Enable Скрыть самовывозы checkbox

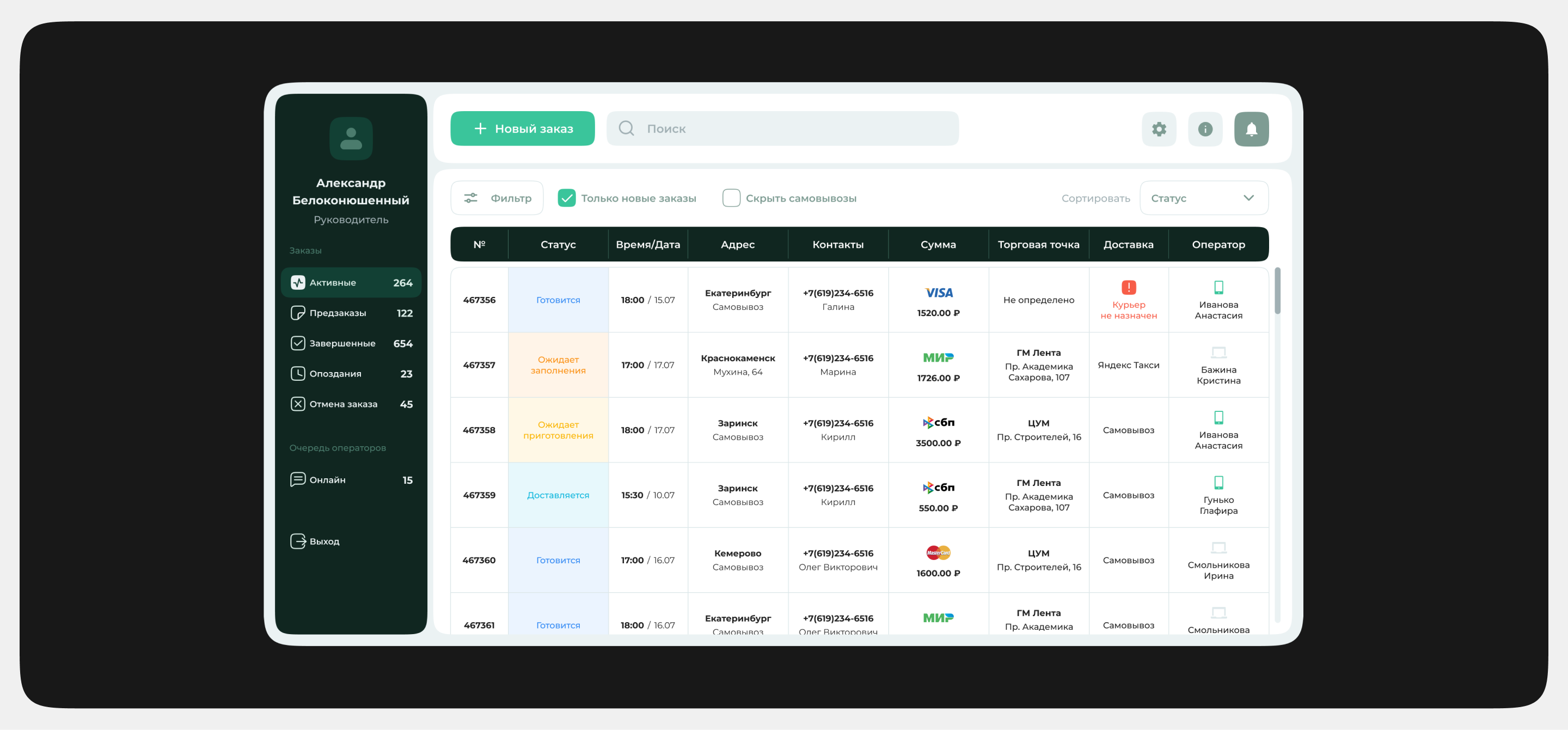point(731,198)
